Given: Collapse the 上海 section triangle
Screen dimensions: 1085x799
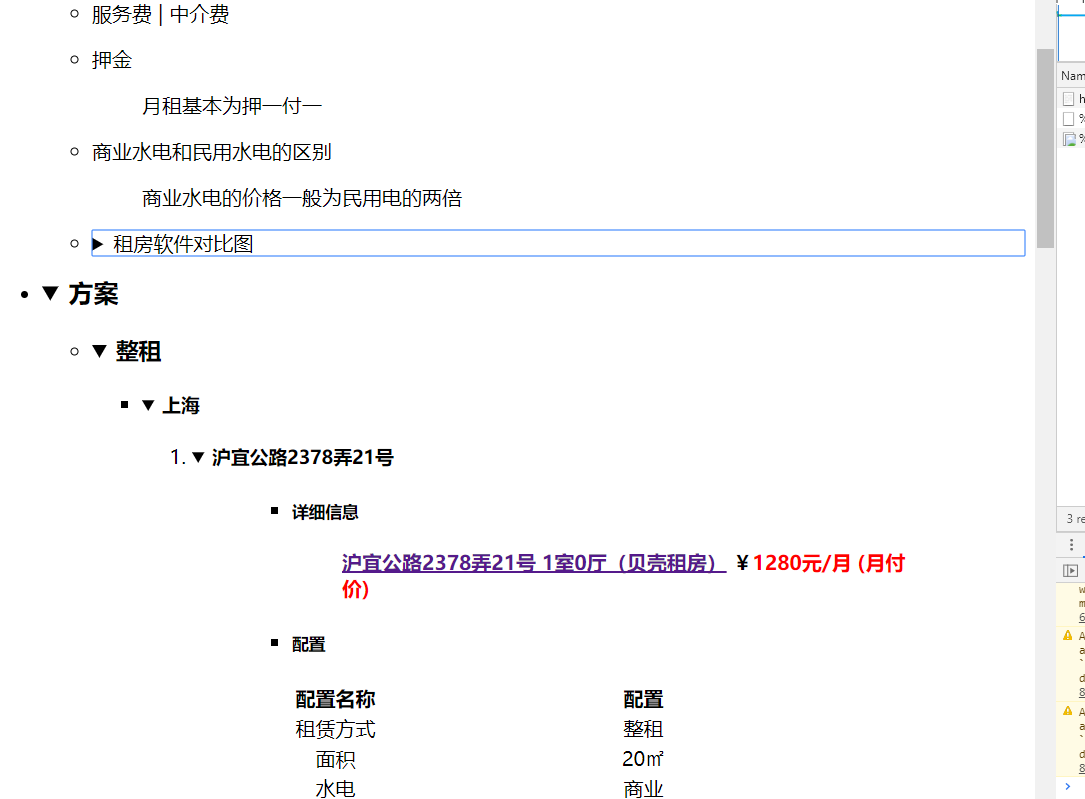Looking at the screenshot, I should [x=148, y=405].
